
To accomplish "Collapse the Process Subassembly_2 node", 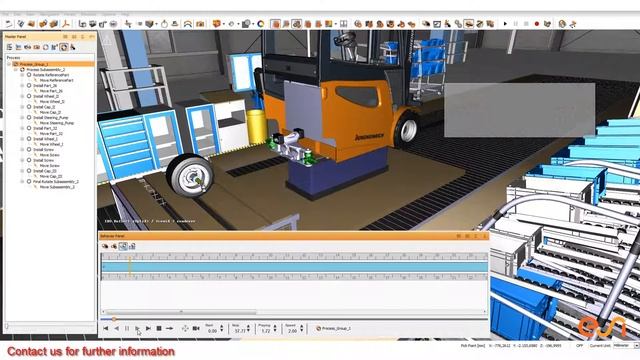I will [16, 70].
